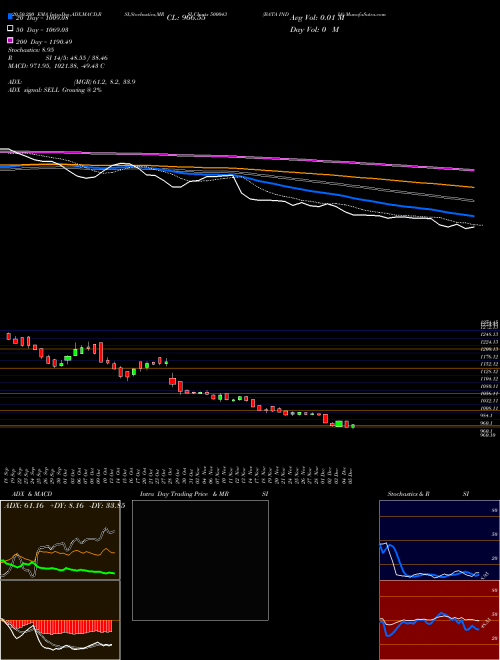Click the 'Avg Vol: 0.01 M' label
Viewport: 500px width, 660px height.
click(317, 18)
